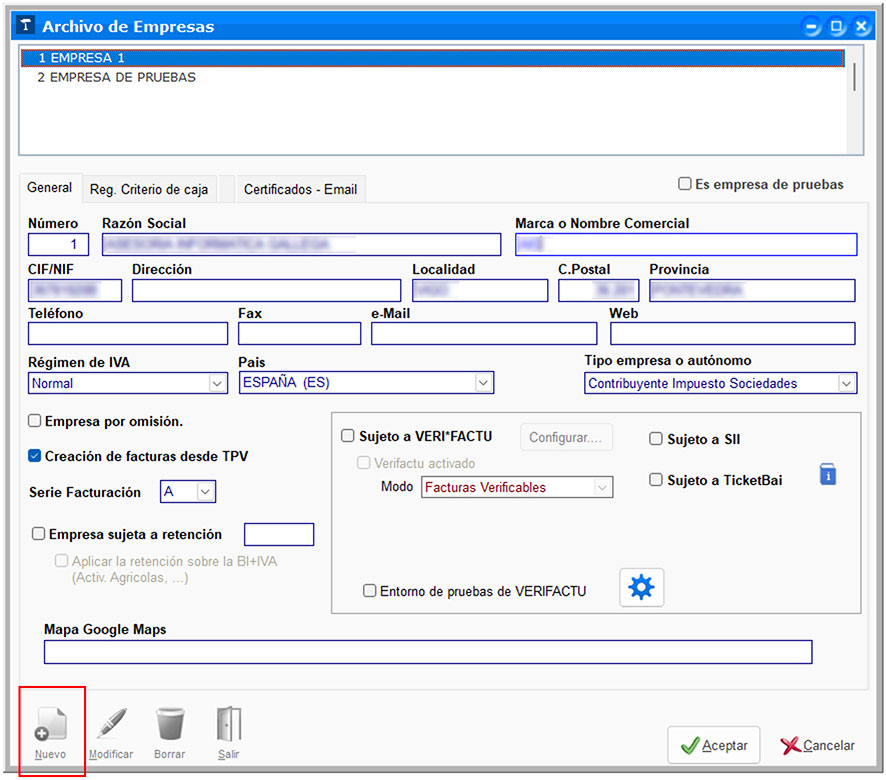Screen dimensions: 886x780
Task: Open the Régimen de IVA dropdown
Action: pos(217,383)
